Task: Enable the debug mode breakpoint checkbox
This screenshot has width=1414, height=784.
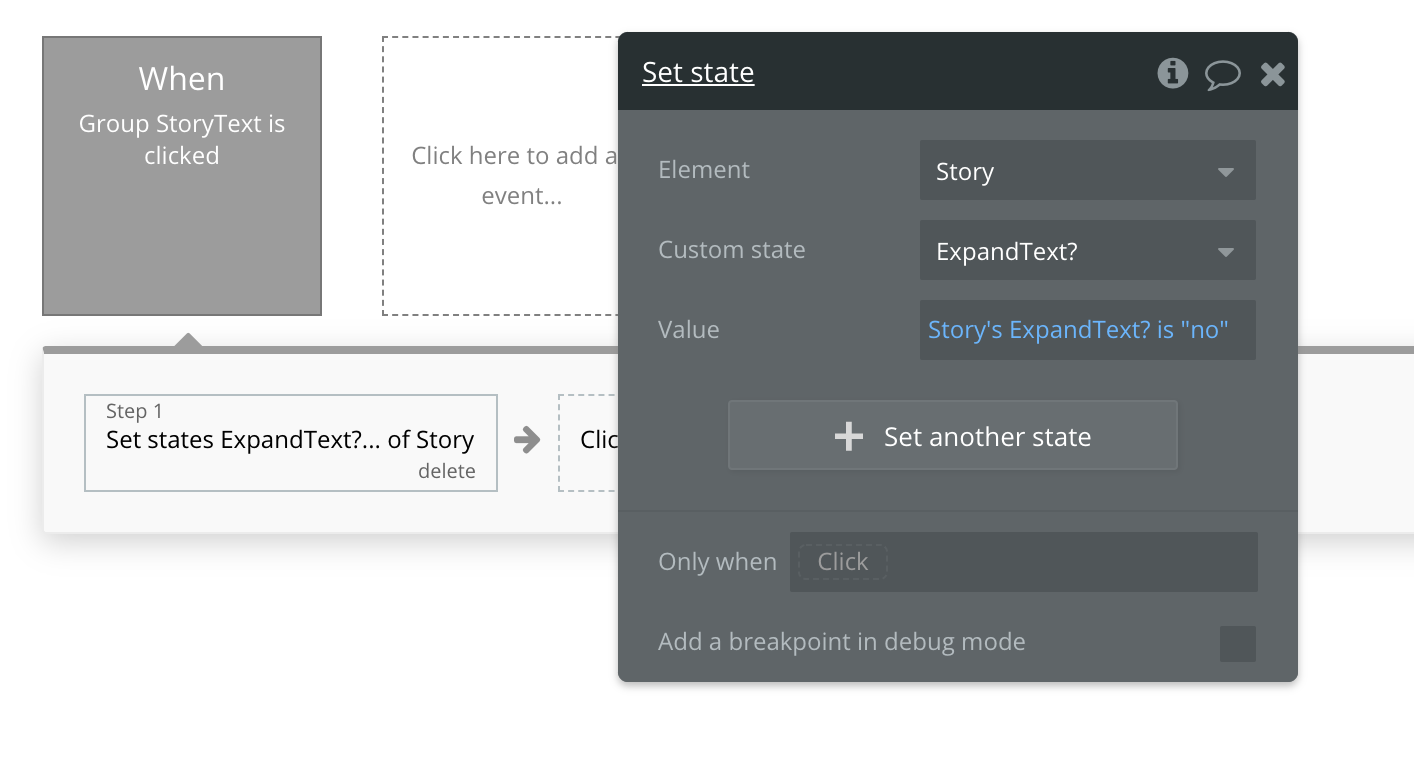Action: (1237, 643)
